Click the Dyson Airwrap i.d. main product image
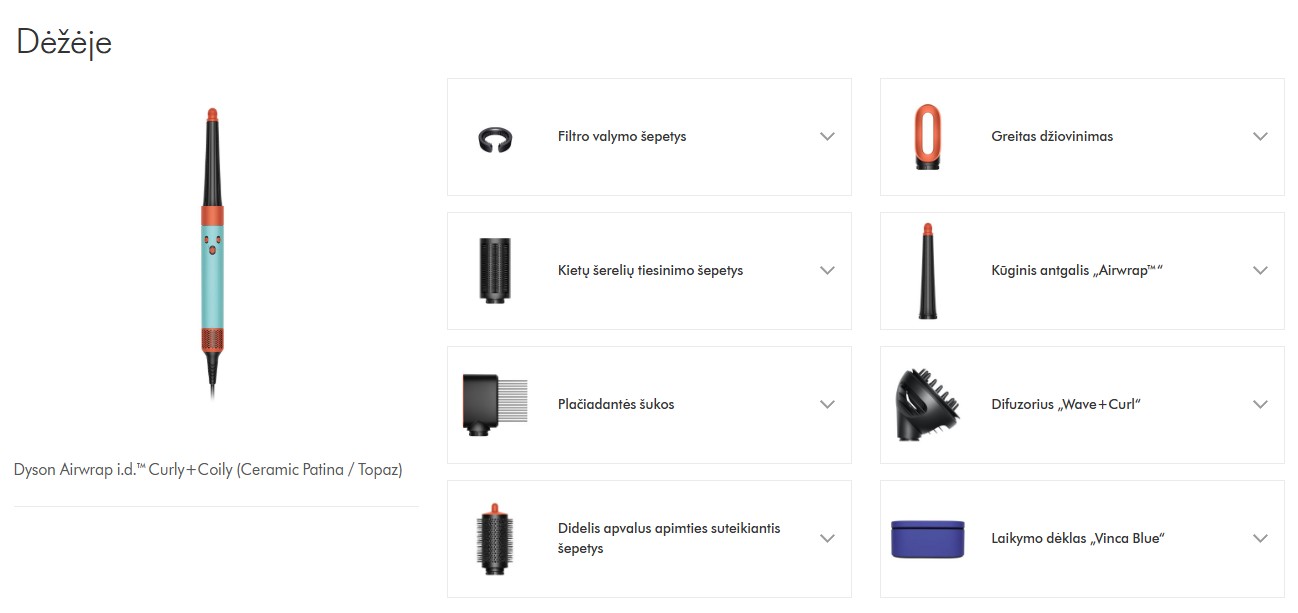Viewport: 1298px width, 613px height. [212, 255]
